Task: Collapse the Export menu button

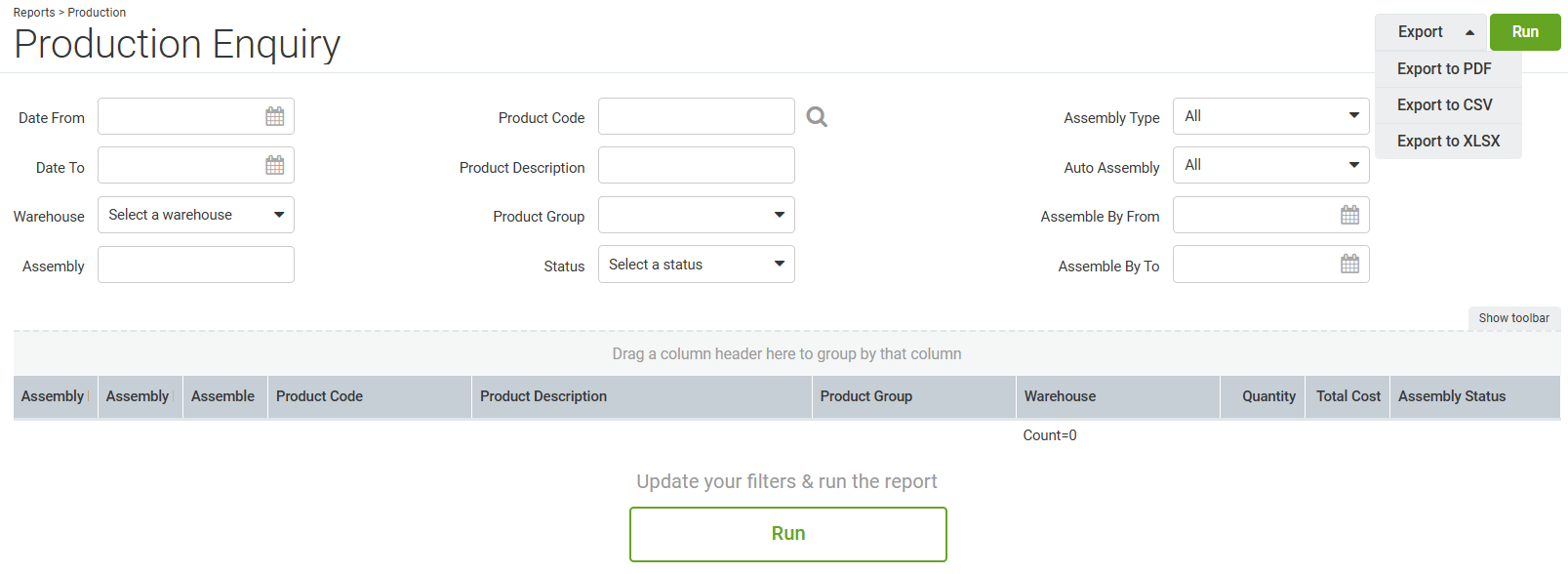Action: click(1430, 32)
